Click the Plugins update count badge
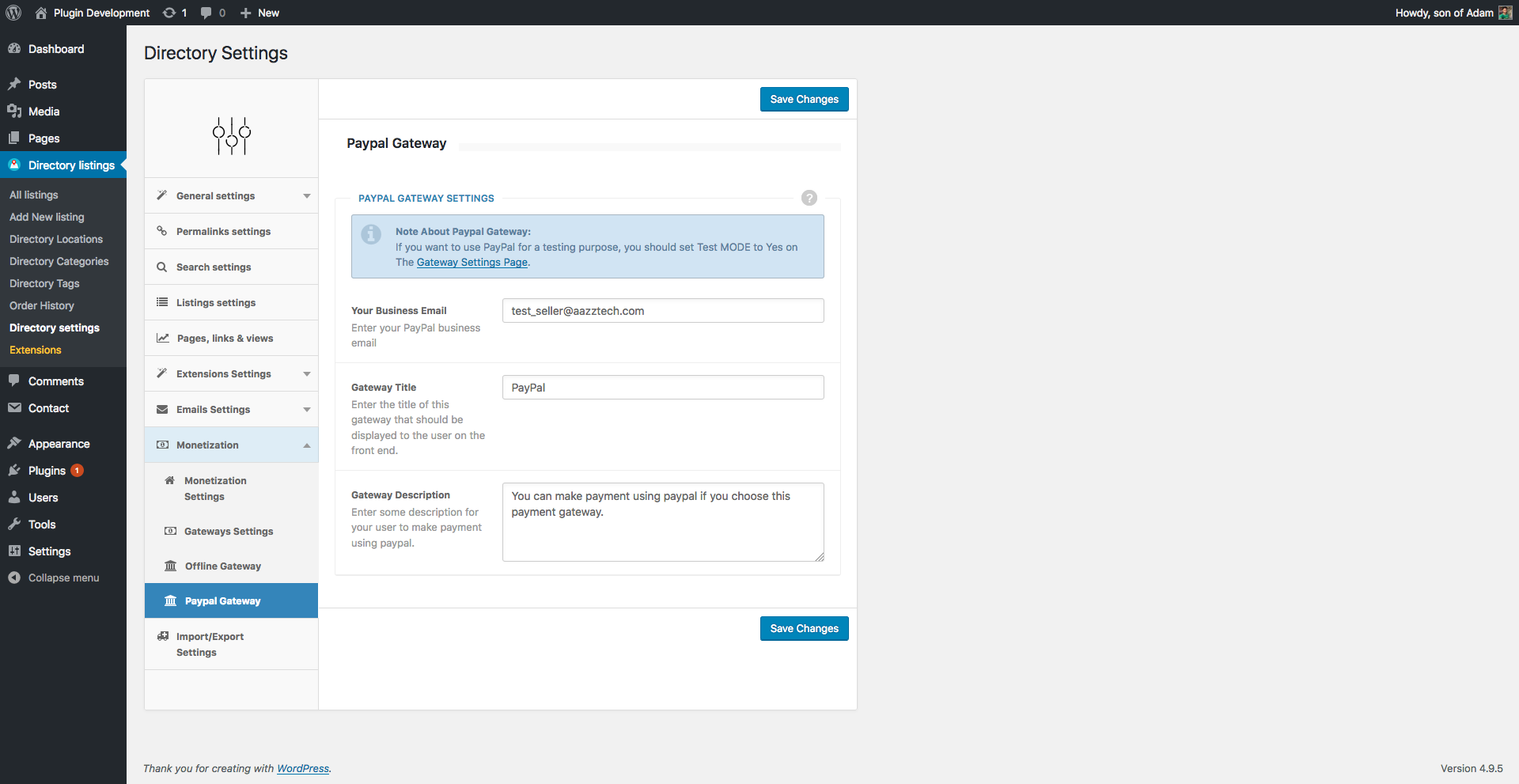Screen dimensions: 1519x784 pos(77,471)
